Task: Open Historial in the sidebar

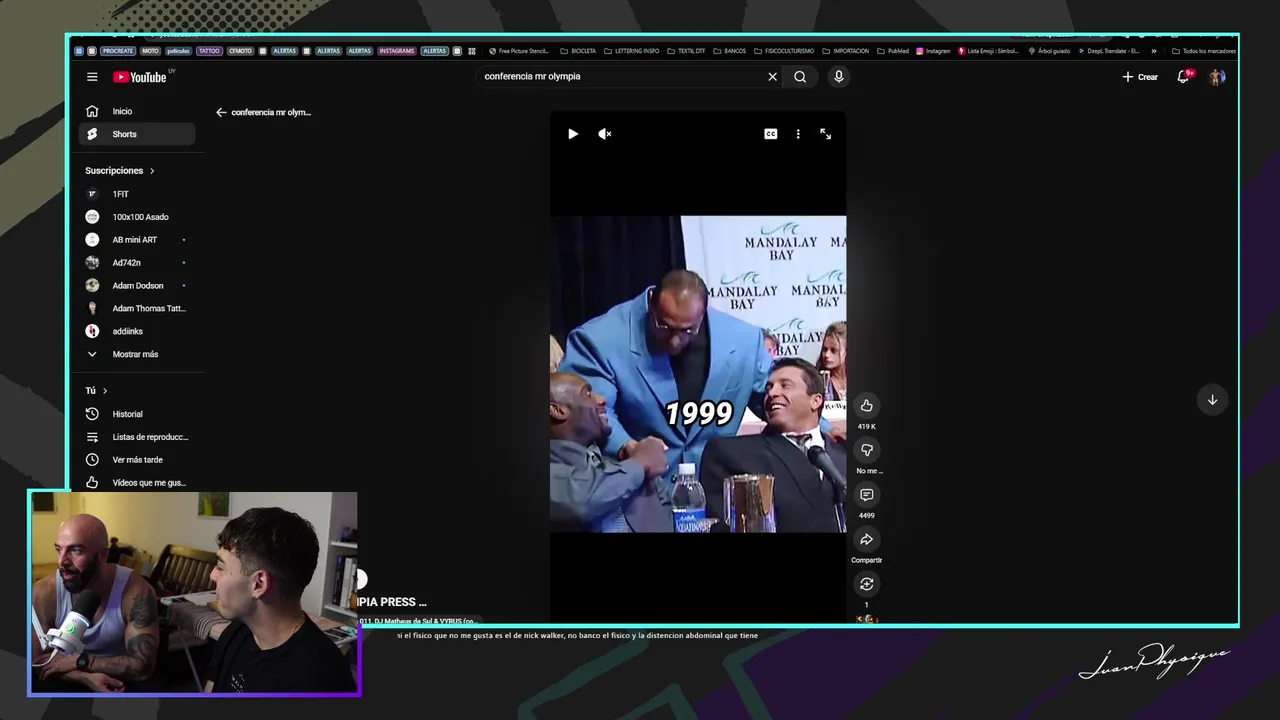Action: pos(137,414)
